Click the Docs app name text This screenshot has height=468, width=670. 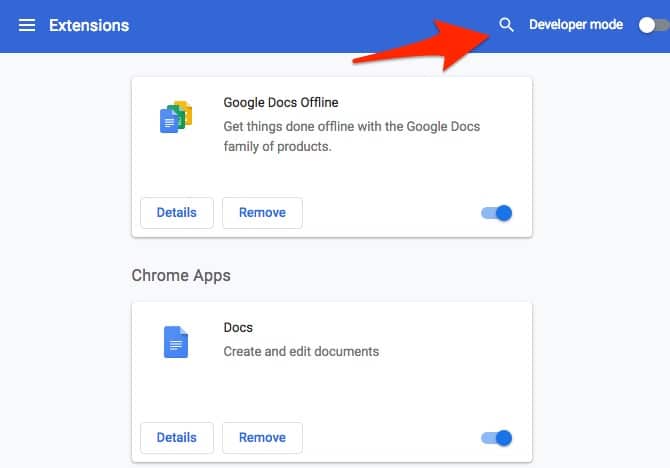pos(238,327)
